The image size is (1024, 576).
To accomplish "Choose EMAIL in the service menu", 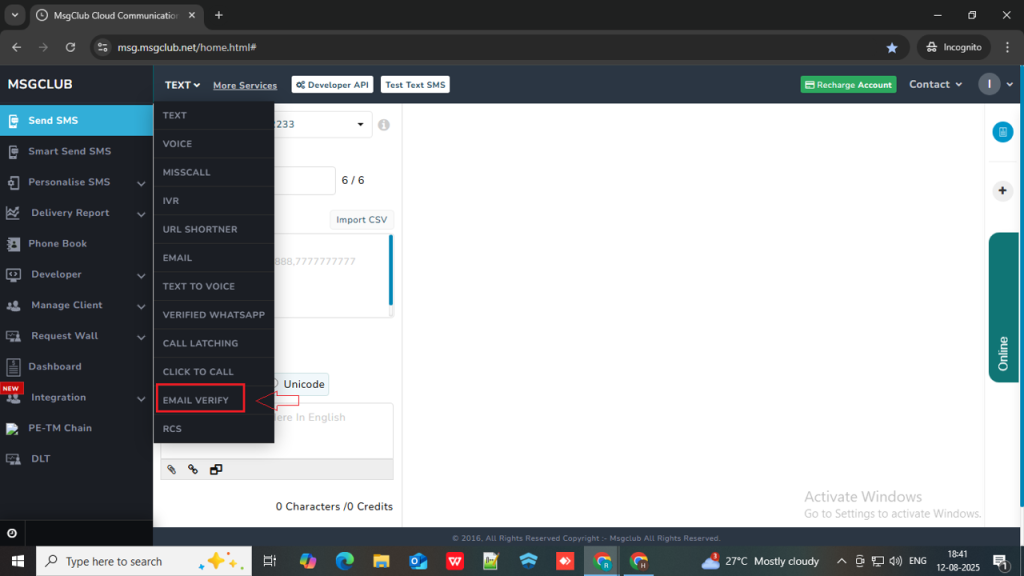I will (x=214, y=258).
